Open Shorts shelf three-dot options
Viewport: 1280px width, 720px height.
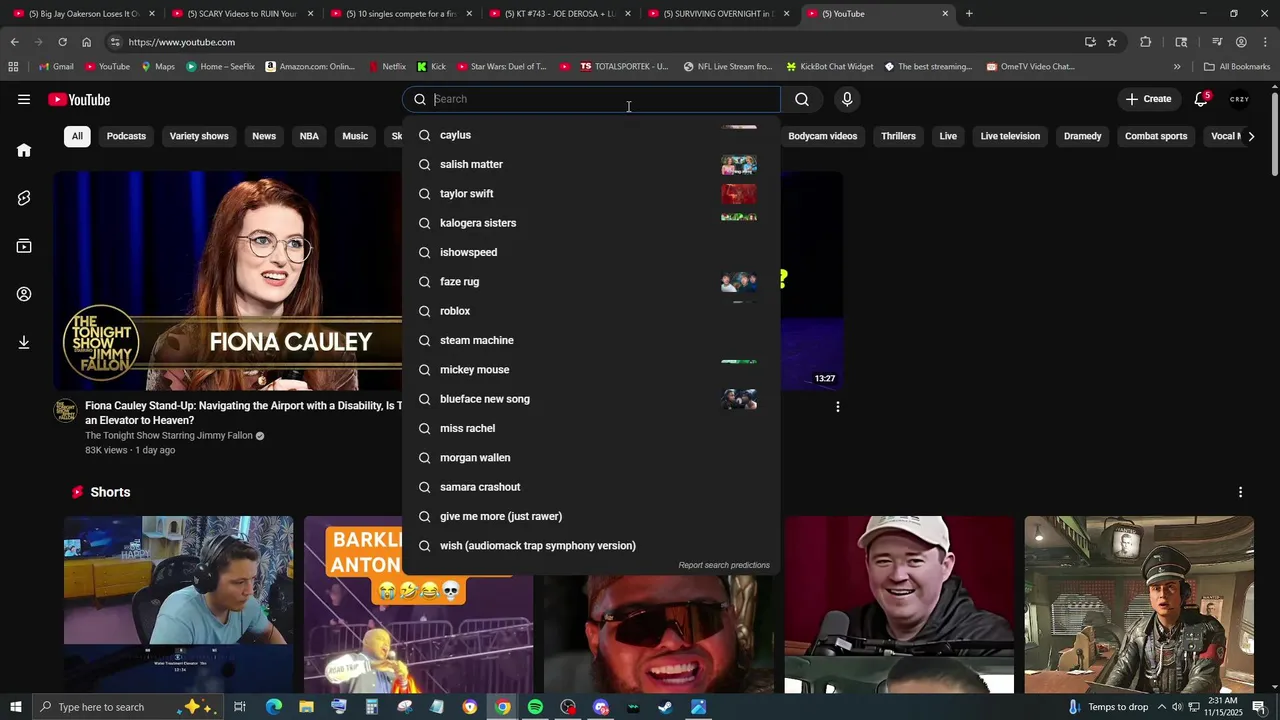coord(1240,492)
